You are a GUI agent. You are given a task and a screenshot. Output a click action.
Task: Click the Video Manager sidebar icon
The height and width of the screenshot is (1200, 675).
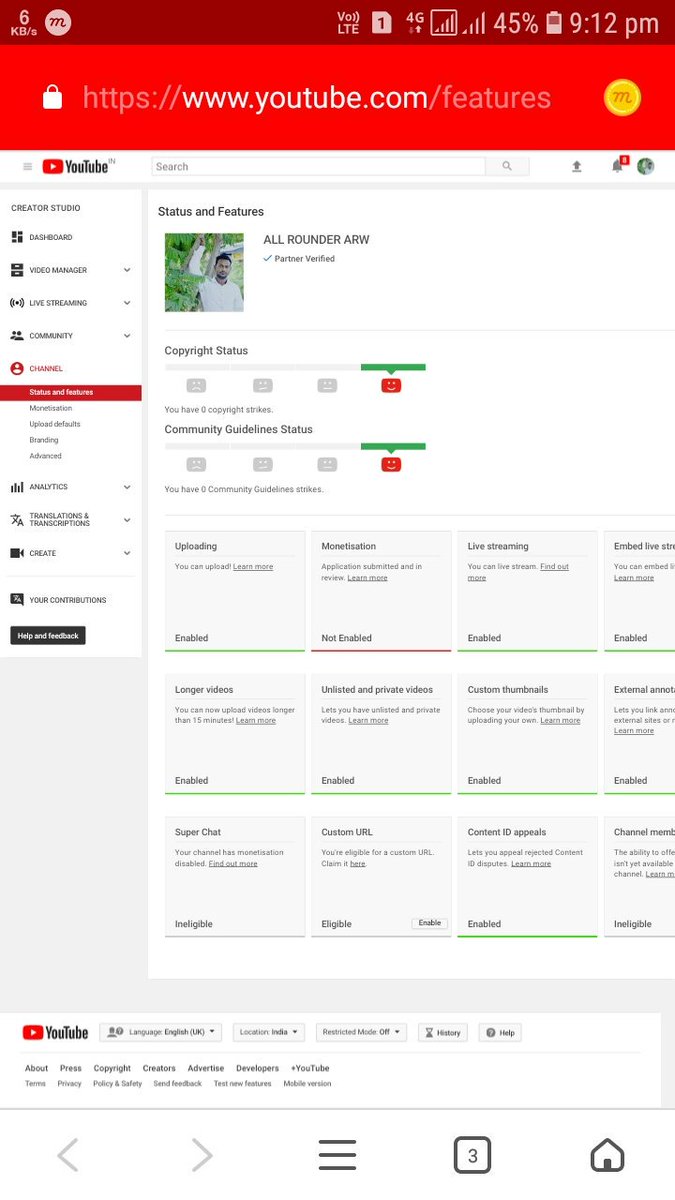coord(17,270)
